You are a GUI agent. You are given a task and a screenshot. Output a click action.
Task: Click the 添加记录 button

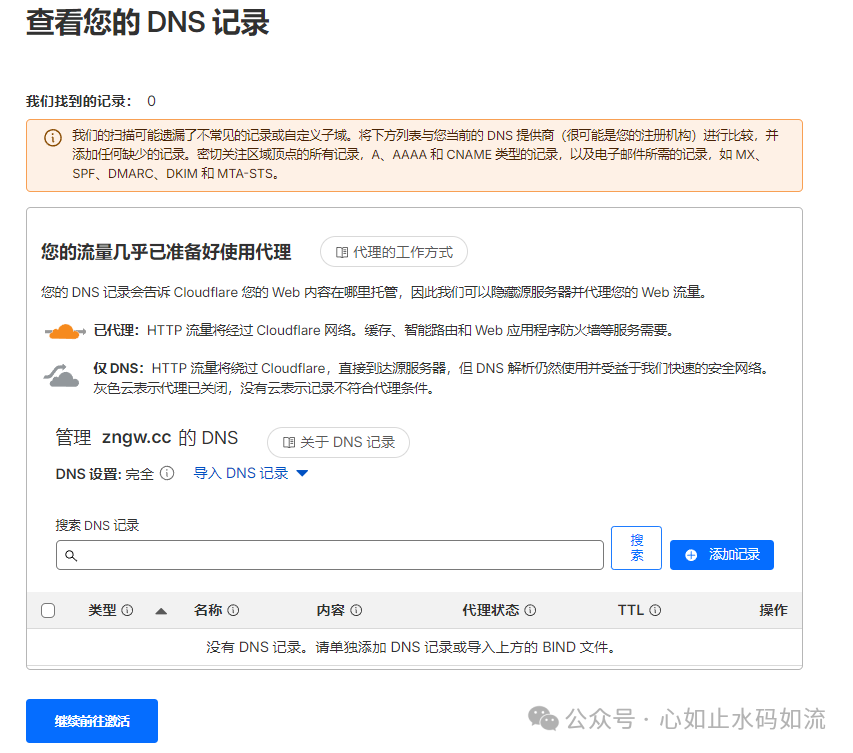722,555
